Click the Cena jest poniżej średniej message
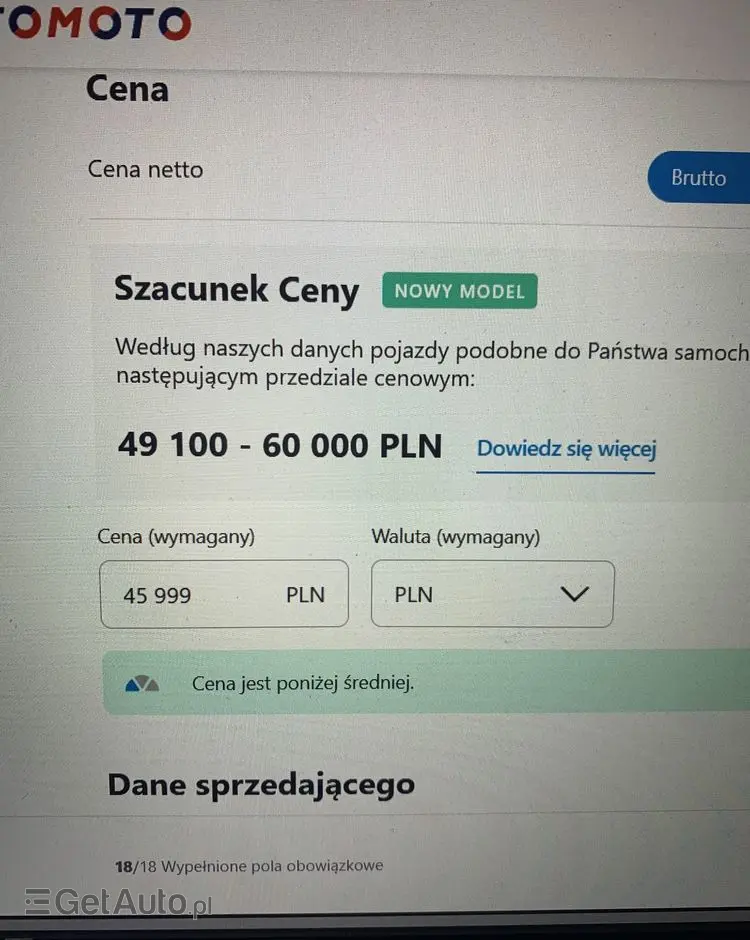The height and width of the screenshot is (940, 750). pos(303,683)
